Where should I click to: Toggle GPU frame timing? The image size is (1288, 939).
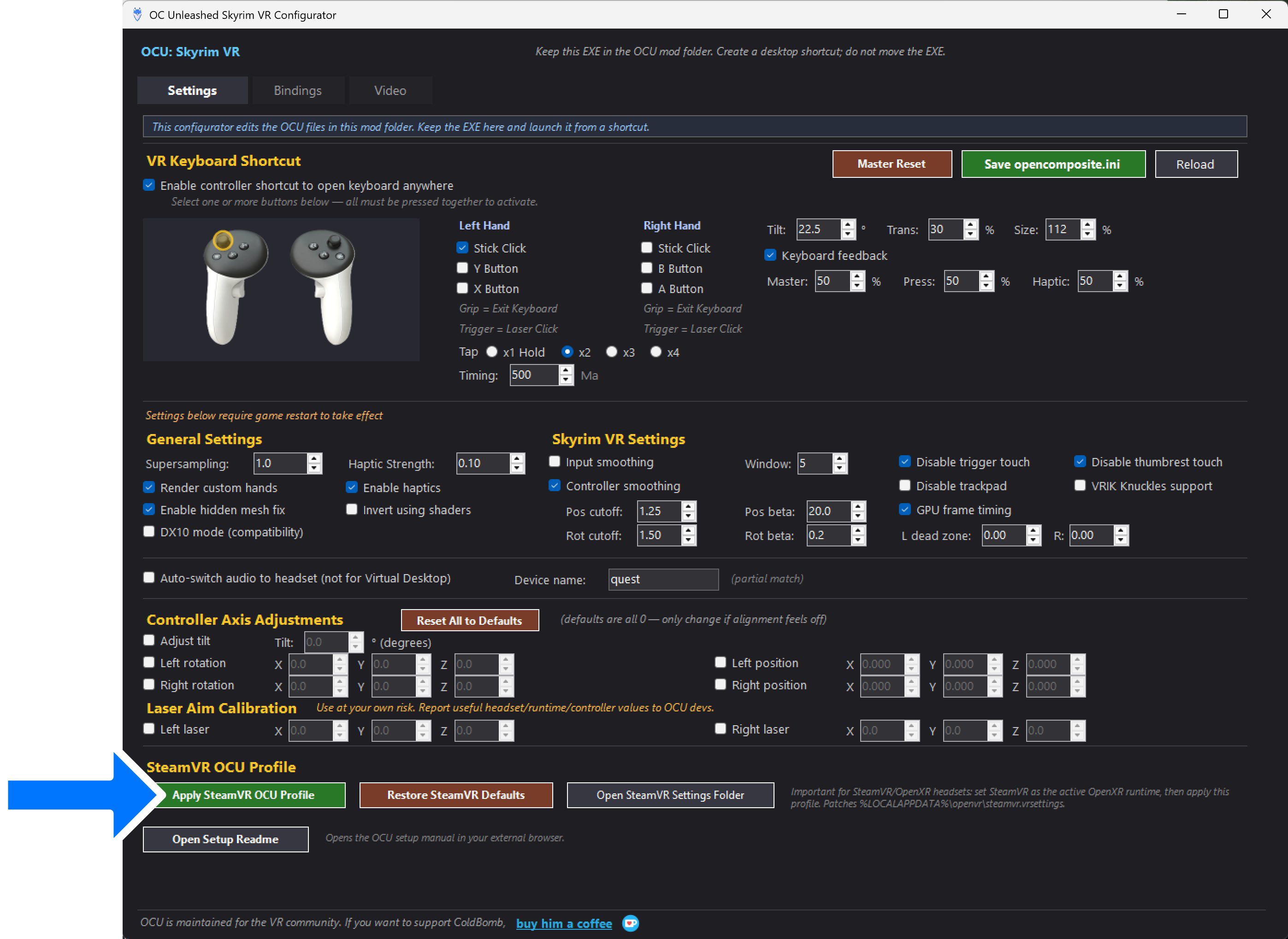tap(905, 510)
